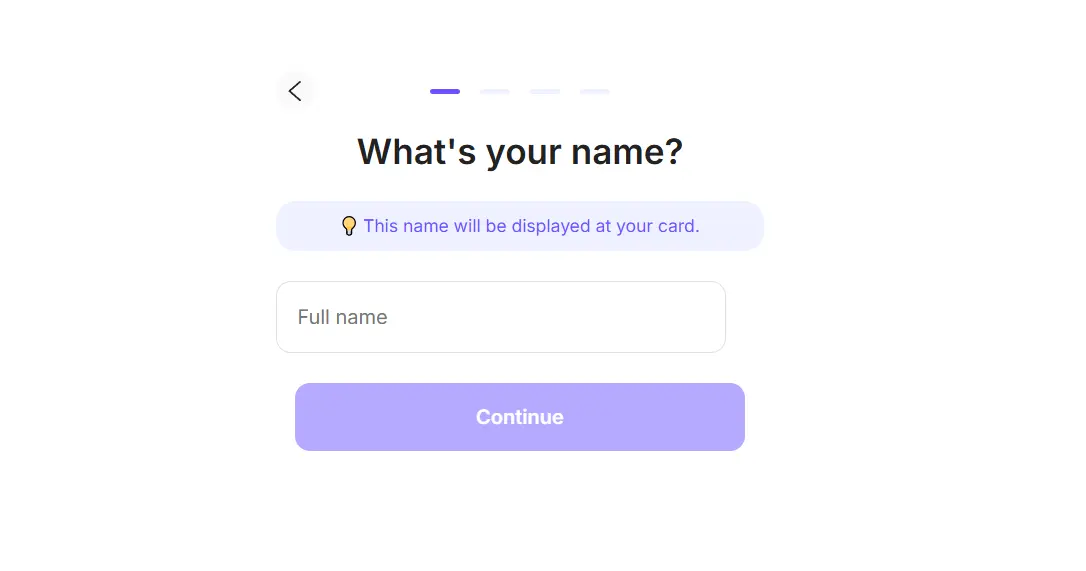This screenshot has height=571, width=1086.
Task: Click the yellow lightbulb tip icon
Action: (x=349, y=226)
